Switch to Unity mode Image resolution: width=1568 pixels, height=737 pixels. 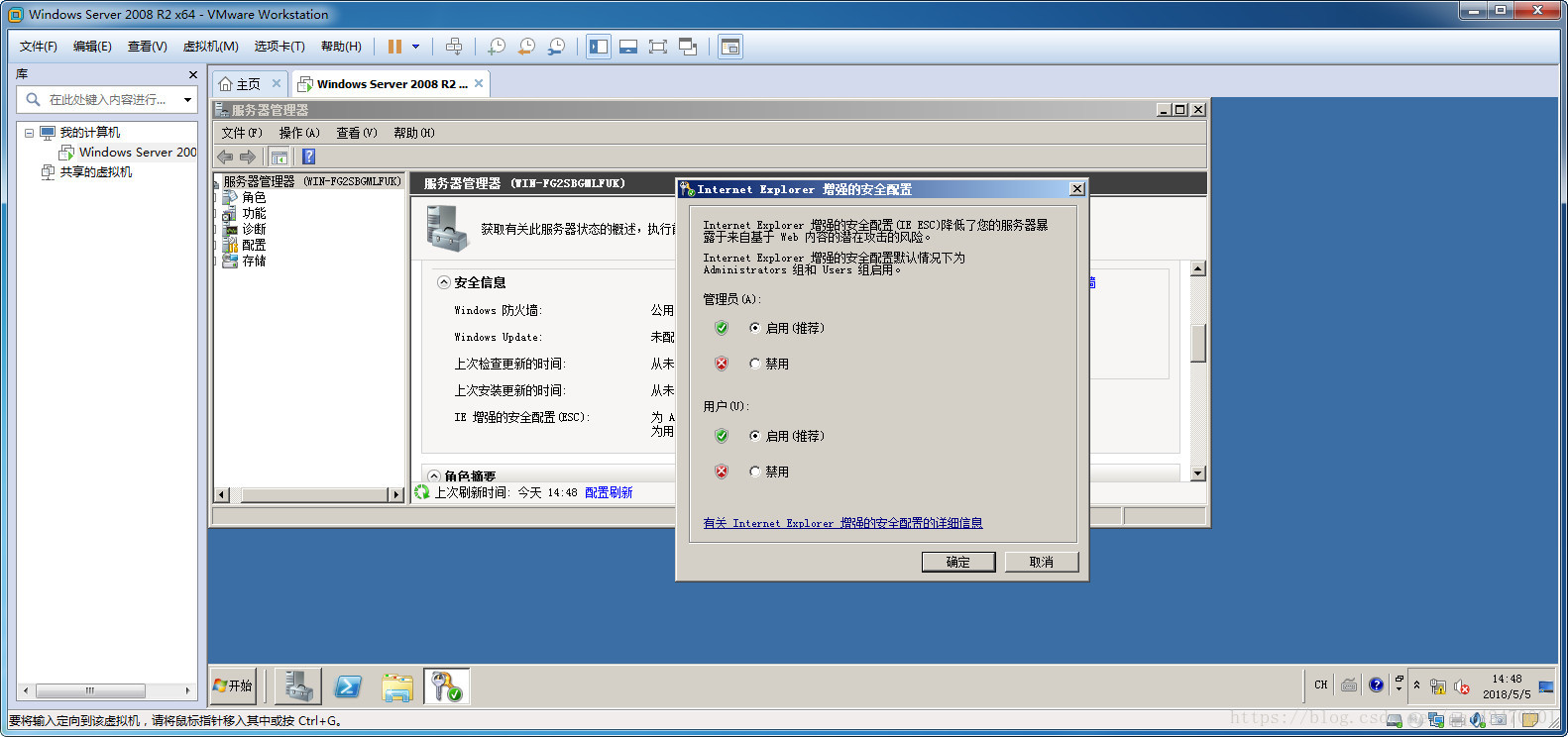click(x=688, y=47)
